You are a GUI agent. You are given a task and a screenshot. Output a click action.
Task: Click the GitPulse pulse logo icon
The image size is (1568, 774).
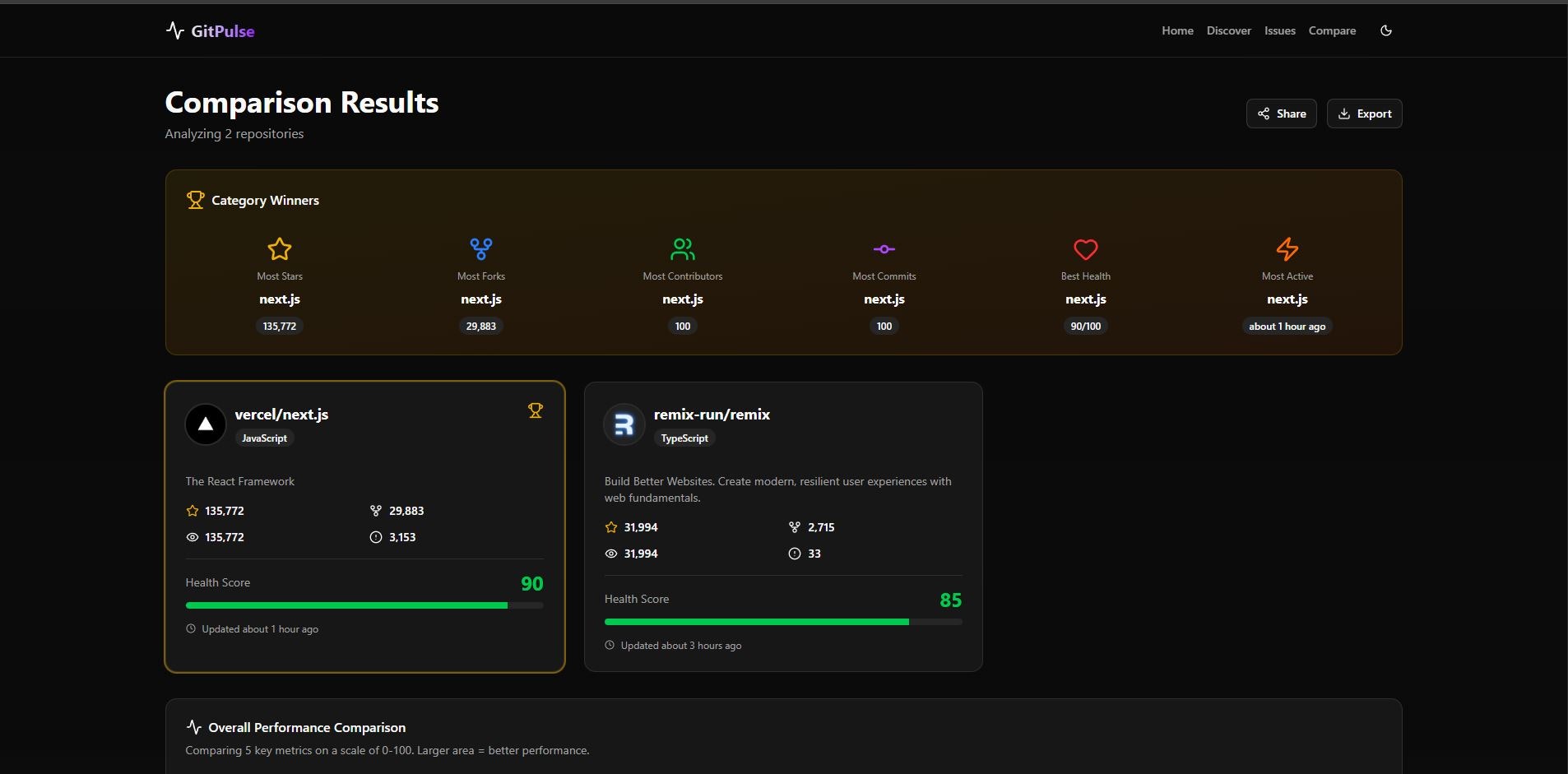click(x=174, y=30)
